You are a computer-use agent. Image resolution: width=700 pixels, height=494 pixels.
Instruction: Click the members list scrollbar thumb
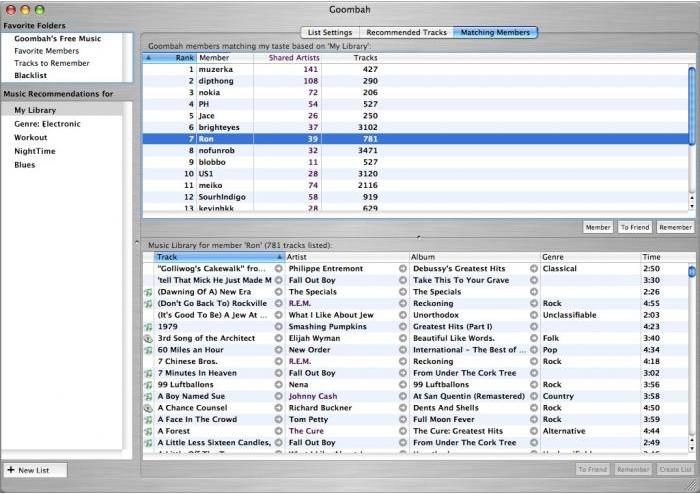pyautogui.click(x=692, y=105)
